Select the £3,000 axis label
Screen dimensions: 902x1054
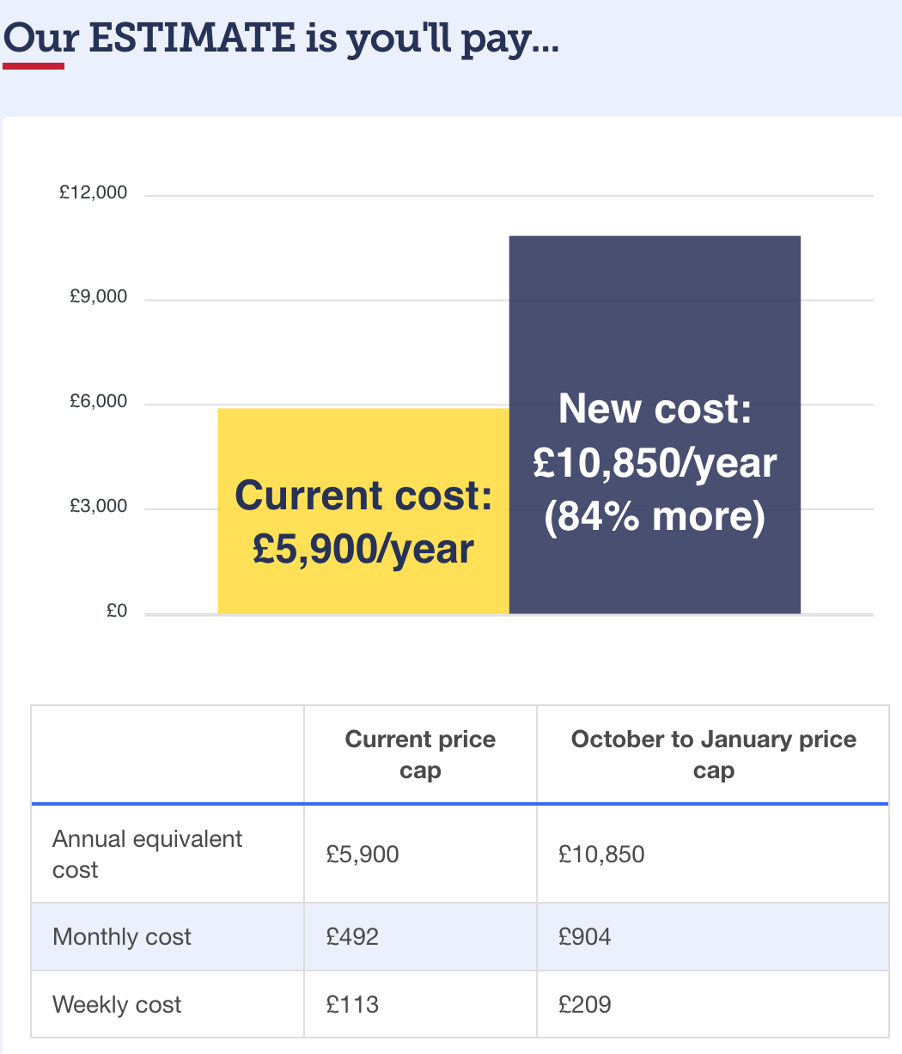point(98,505)
